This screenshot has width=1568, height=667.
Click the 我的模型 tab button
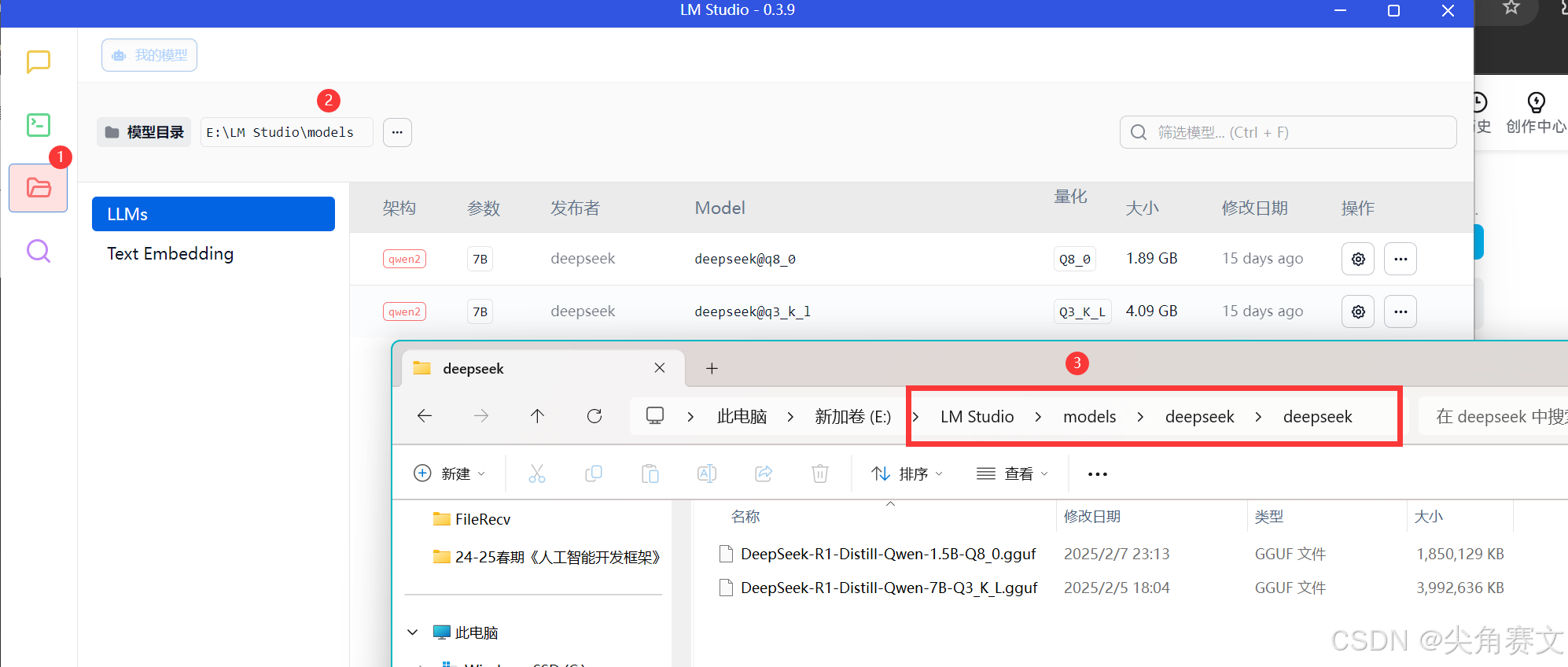[149, 55]
